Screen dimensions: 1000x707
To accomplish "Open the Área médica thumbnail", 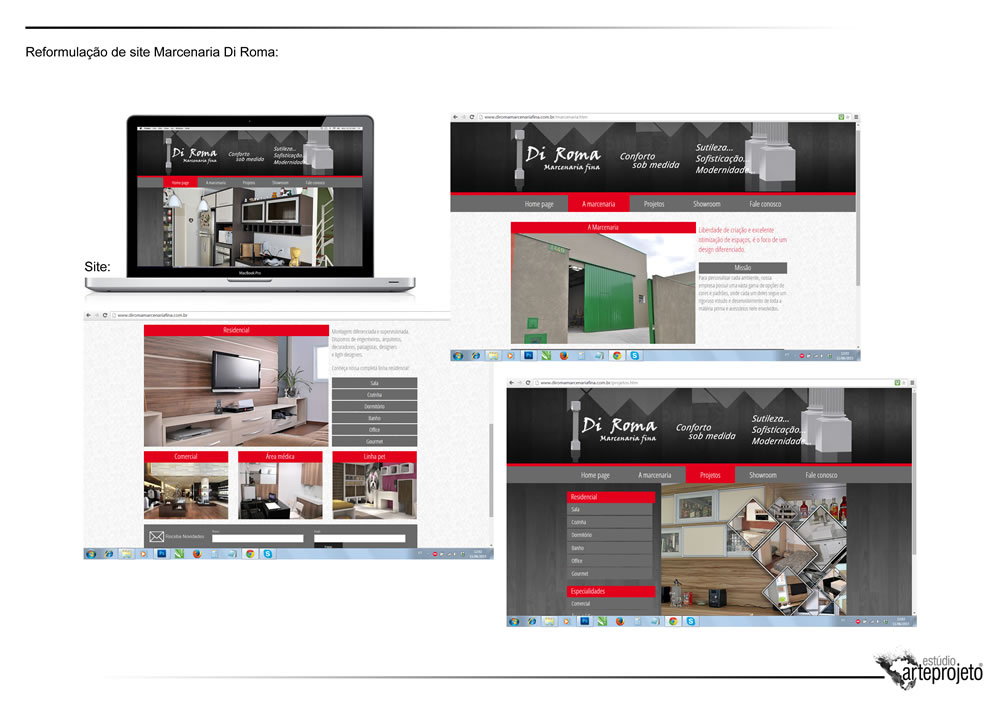I will click(x=280, y=490).
